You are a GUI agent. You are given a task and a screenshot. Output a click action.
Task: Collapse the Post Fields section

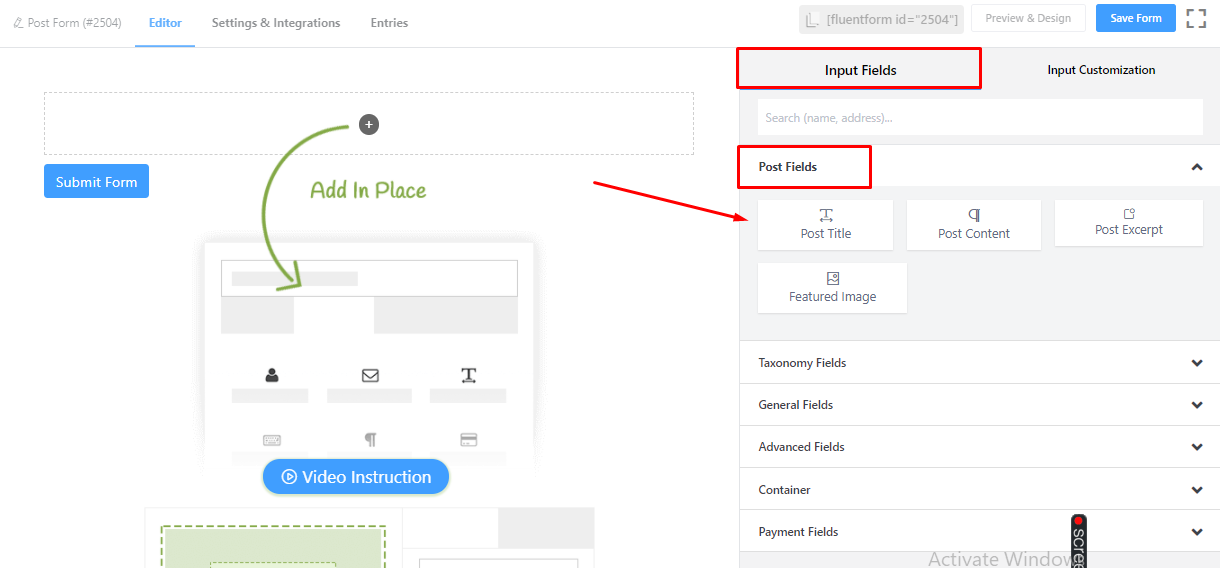tap(1197, 167)
